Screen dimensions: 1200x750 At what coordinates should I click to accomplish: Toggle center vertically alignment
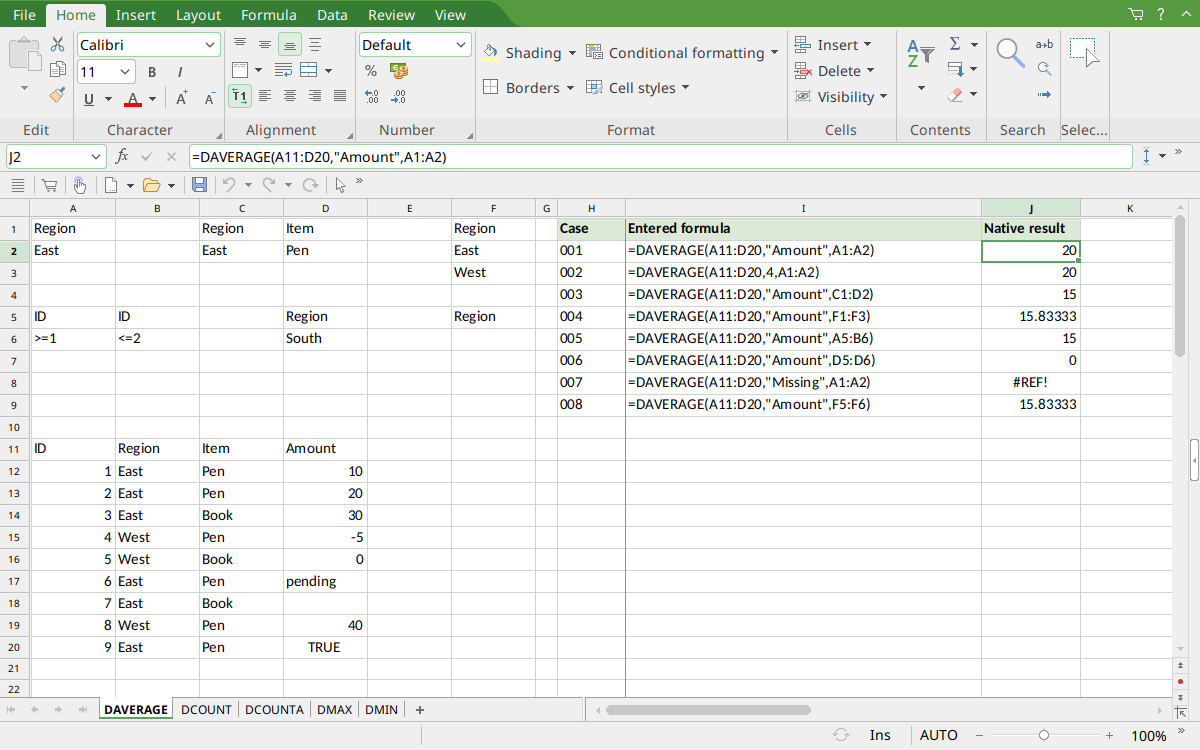265,44
